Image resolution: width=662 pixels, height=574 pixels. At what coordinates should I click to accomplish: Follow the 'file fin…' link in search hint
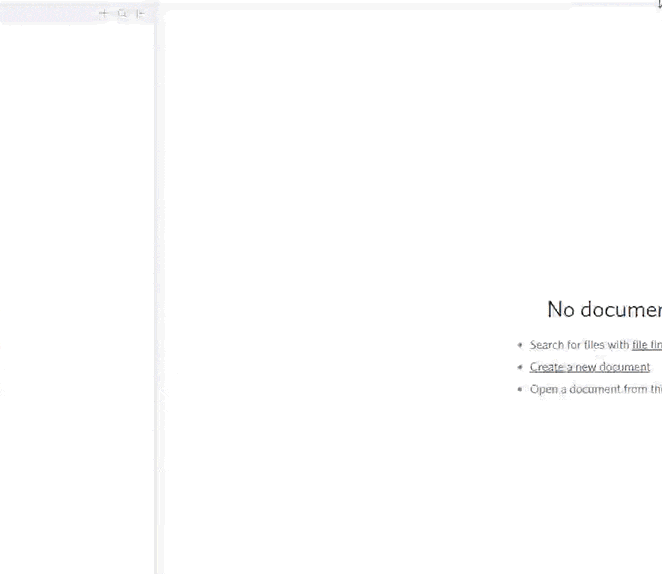(x=647, y=345)
